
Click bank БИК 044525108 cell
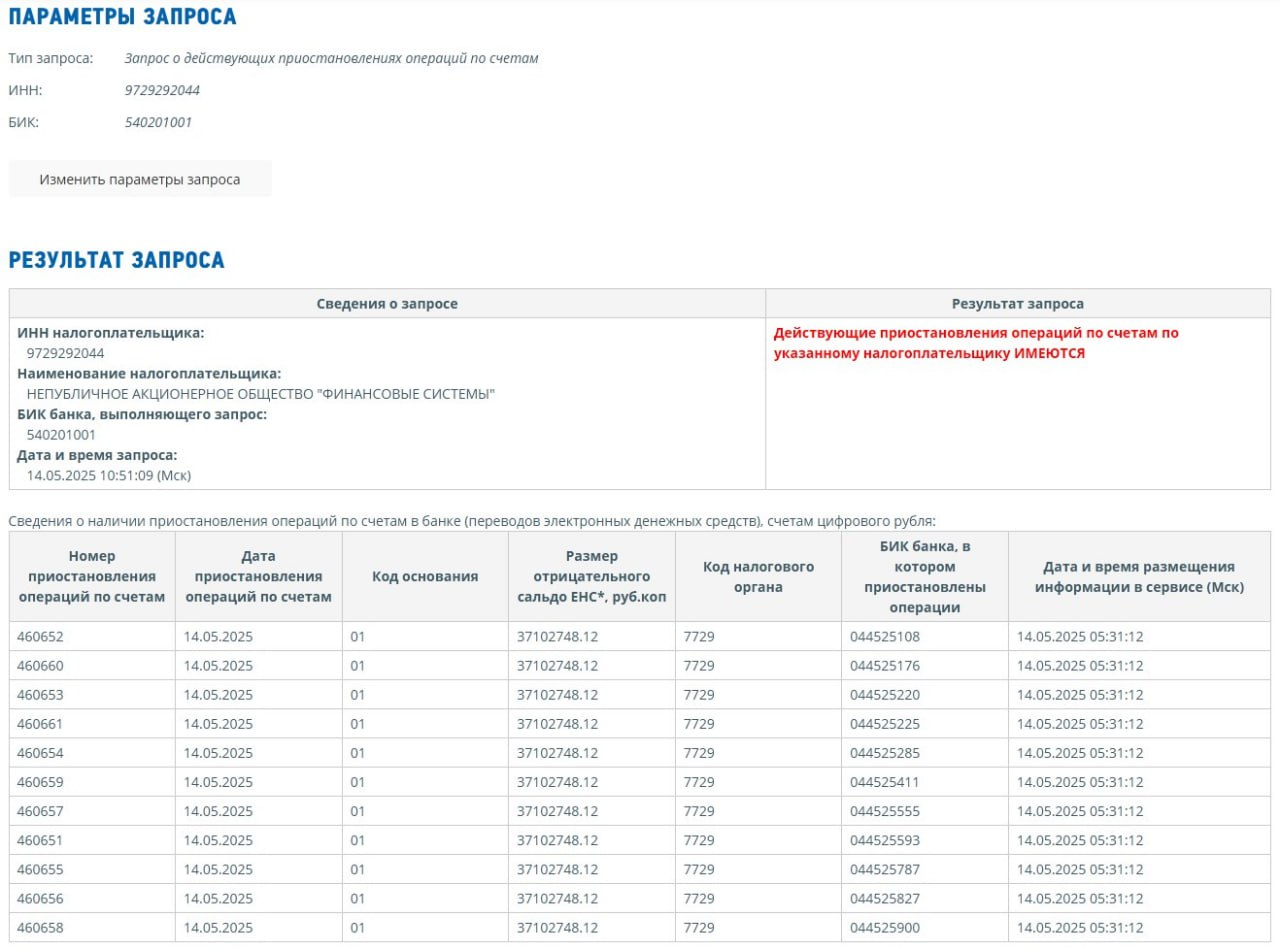pos(925,636)
